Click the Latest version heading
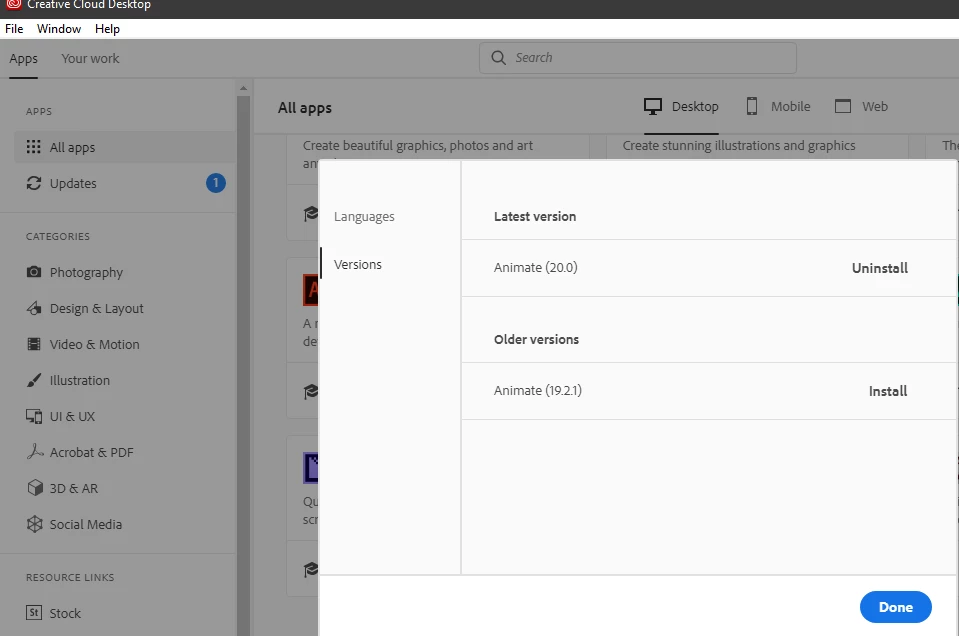 click(x=535, y=216)
